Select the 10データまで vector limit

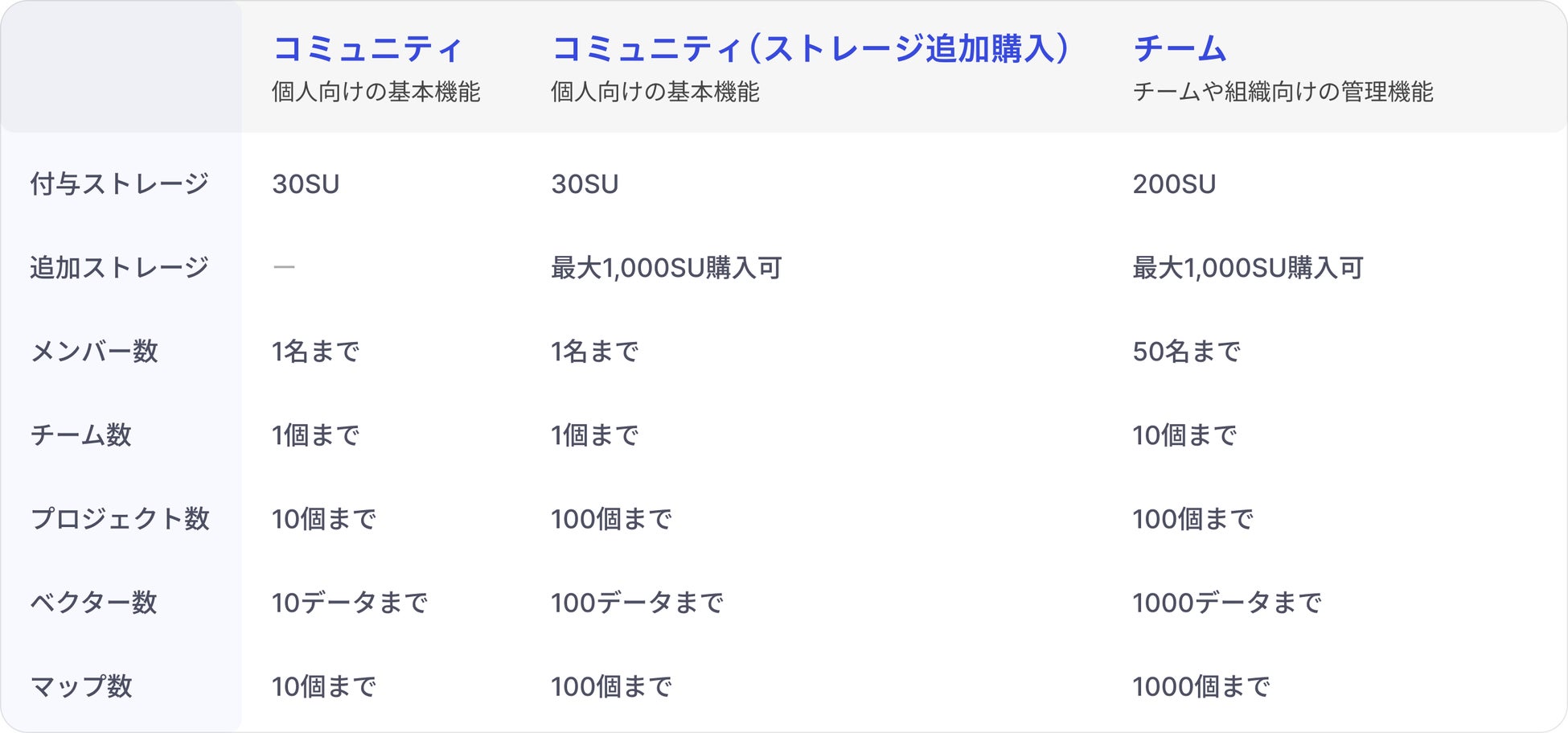coord(349,603)
